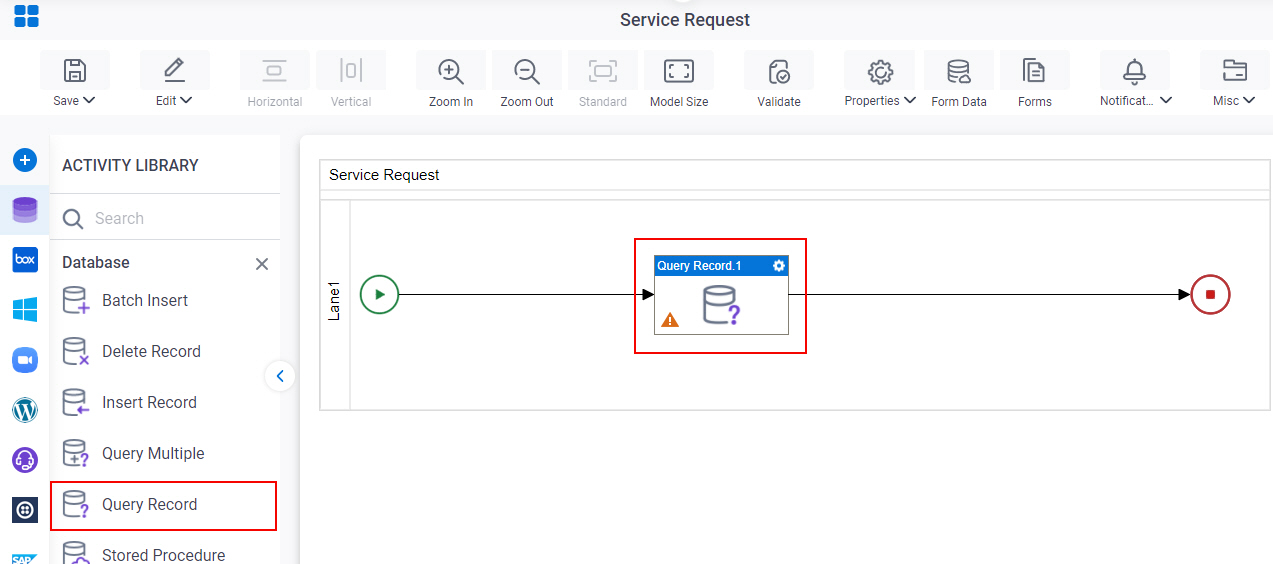The image size is (1273, 564).
Task: Click the activity library Search field
Action: click(x=165, y=218)
